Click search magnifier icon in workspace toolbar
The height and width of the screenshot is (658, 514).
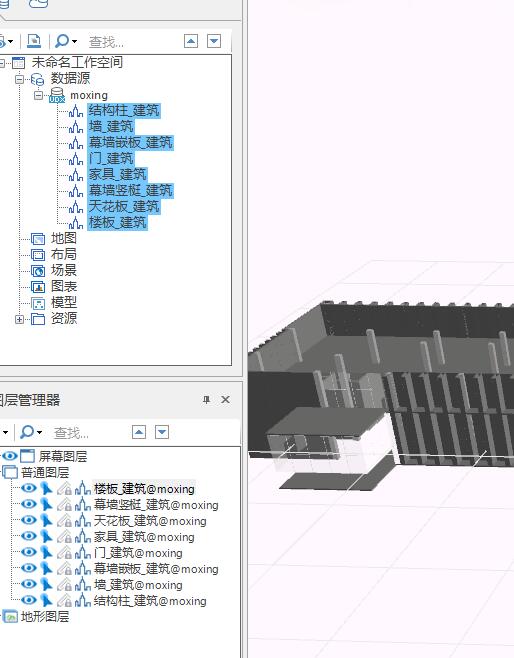click(62, 41)
